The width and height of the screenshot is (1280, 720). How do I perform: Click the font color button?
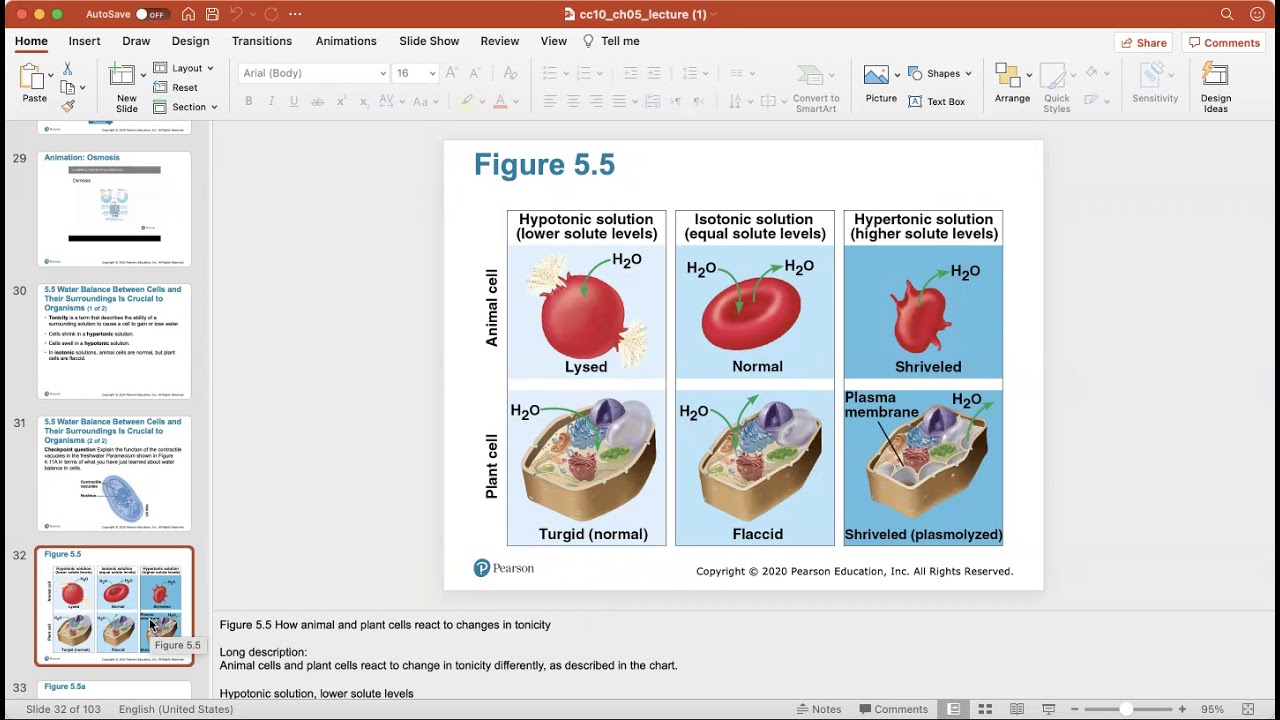point(501,101)
